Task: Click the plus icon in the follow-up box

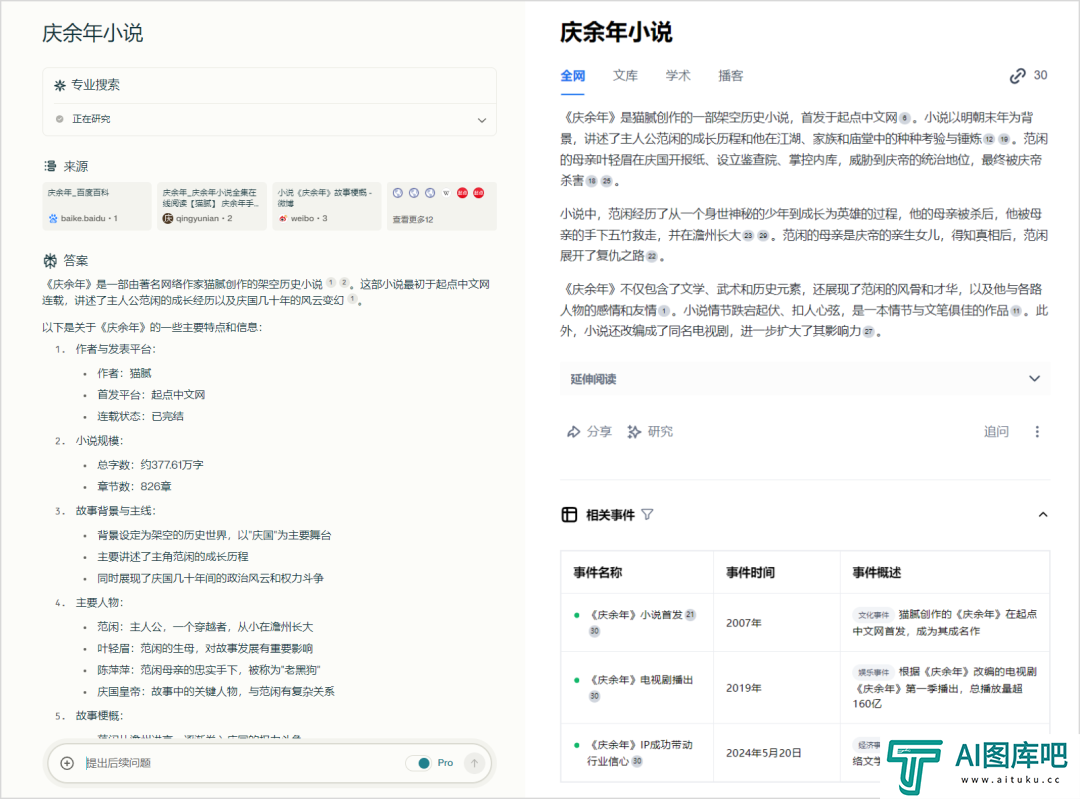Action: (x=68, y=763)
